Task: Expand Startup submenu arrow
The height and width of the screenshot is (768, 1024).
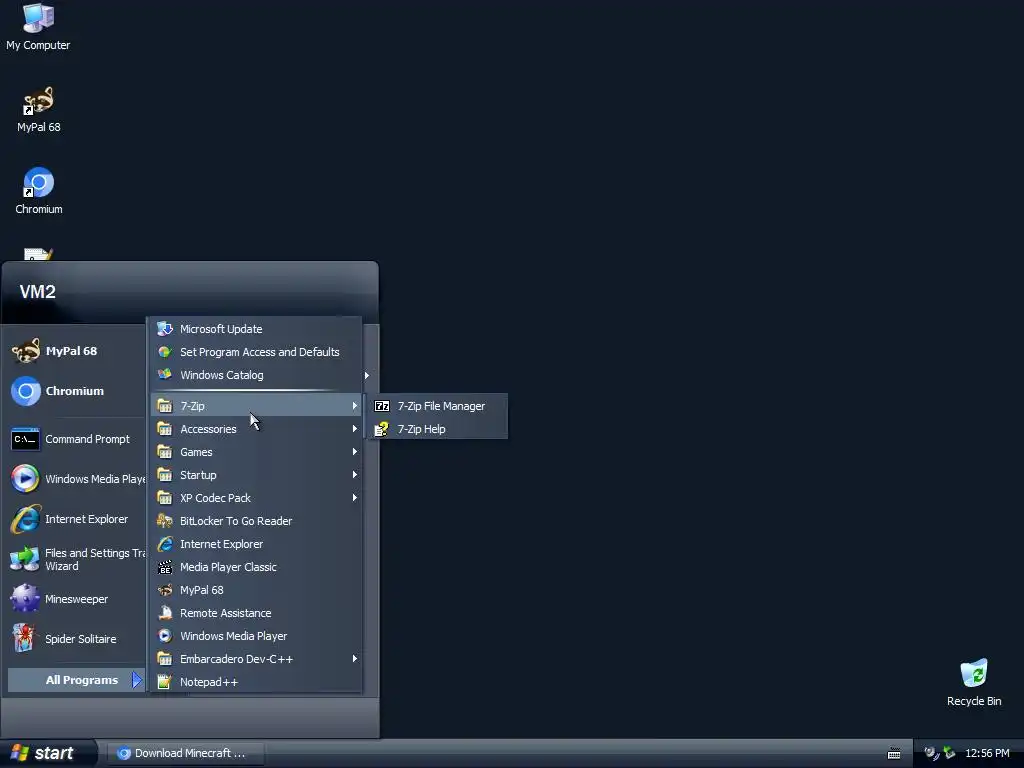Action: point(355,475)
